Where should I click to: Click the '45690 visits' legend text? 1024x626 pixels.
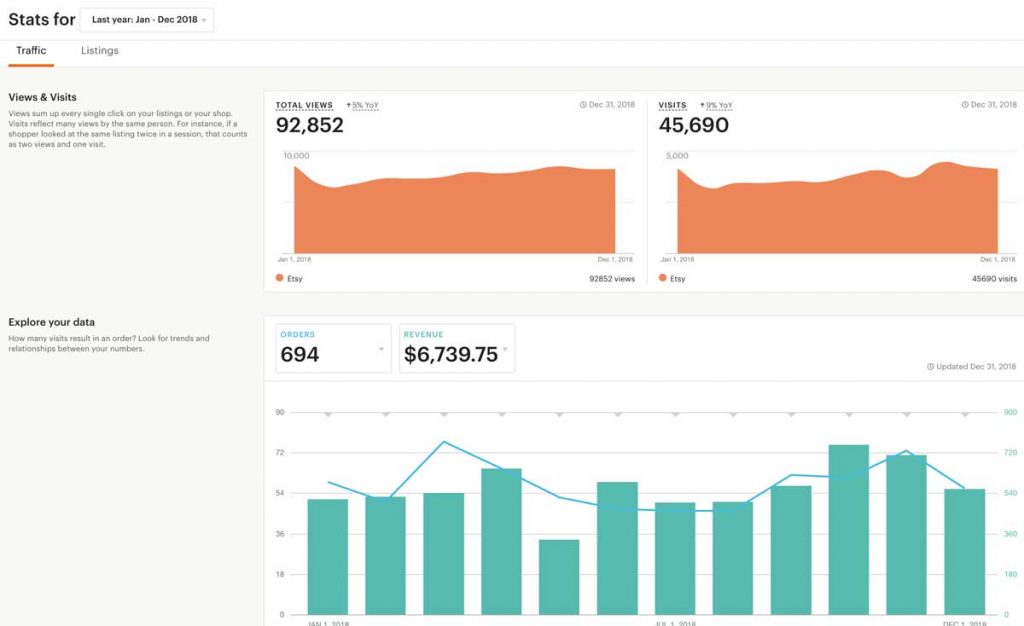point(994,279)
